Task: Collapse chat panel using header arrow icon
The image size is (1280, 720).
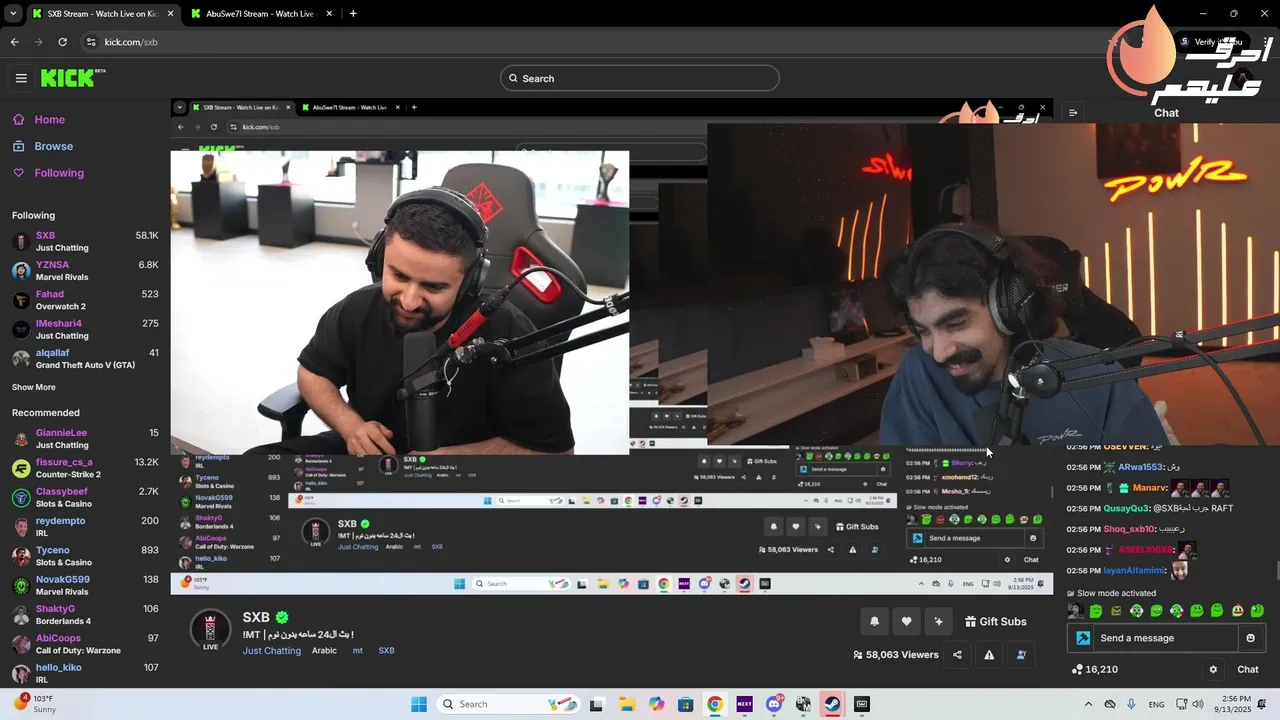Action: pyautogui.click(x=1073, y=113)
